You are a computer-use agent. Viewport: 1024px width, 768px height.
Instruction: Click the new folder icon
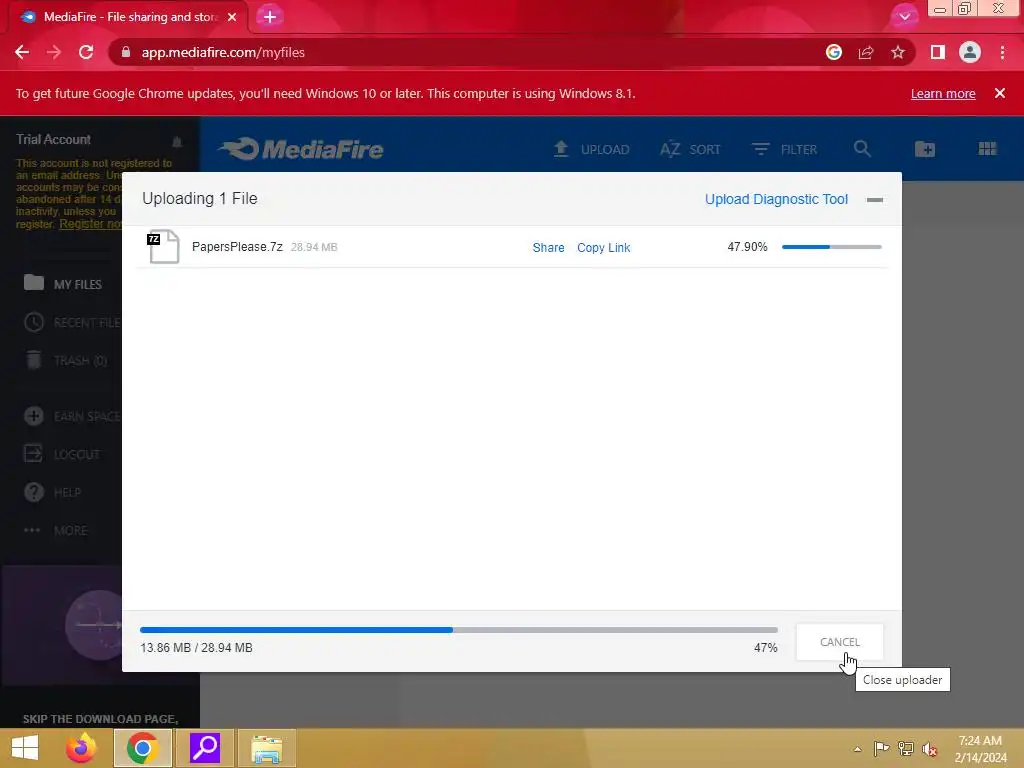(x=925, y=149)
